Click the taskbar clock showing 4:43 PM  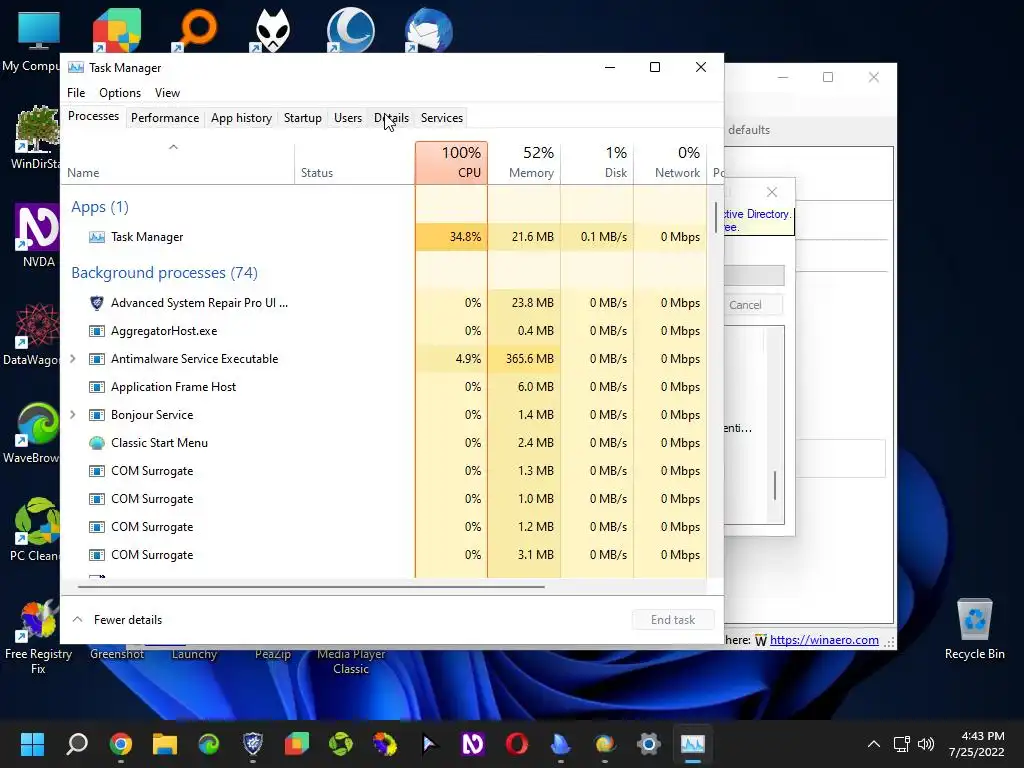976,744
